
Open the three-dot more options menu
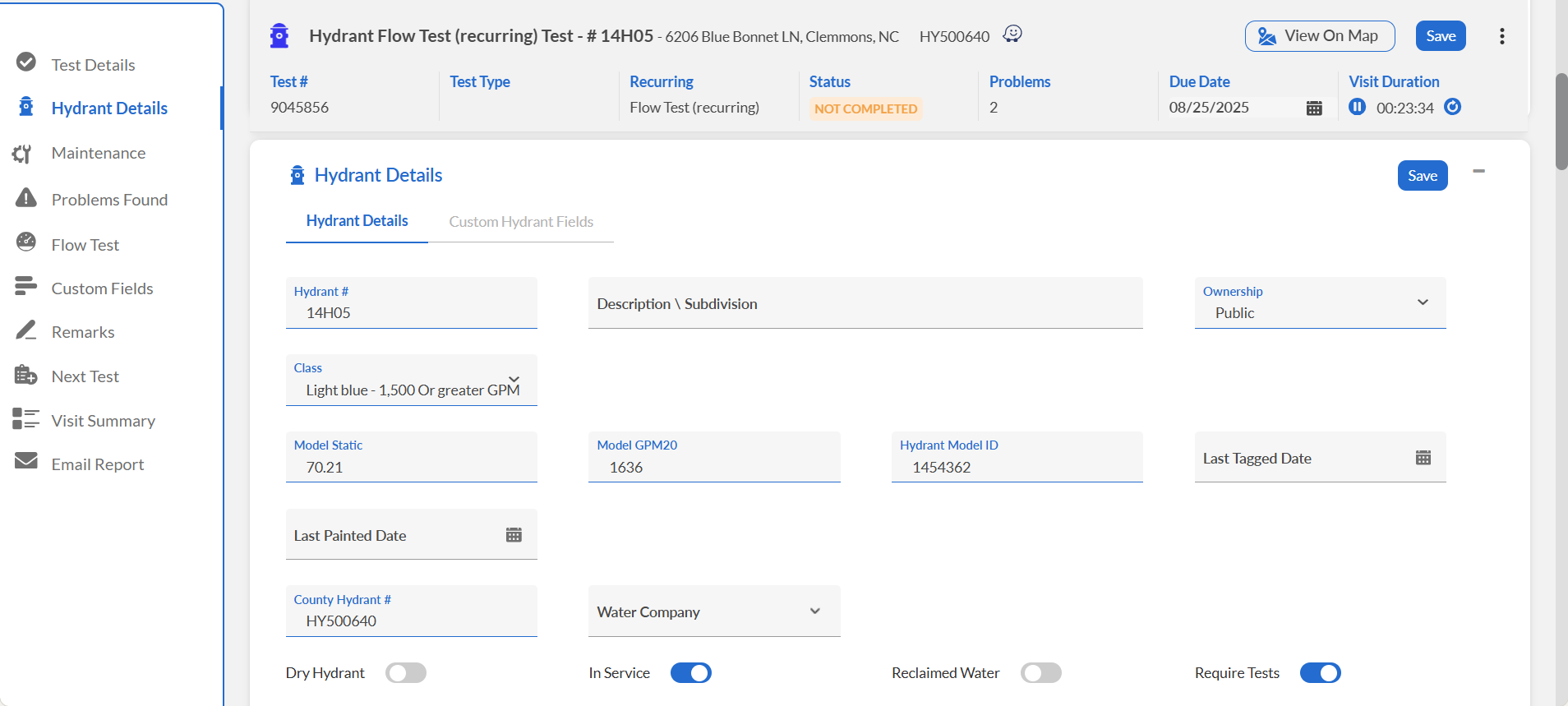1501,36
